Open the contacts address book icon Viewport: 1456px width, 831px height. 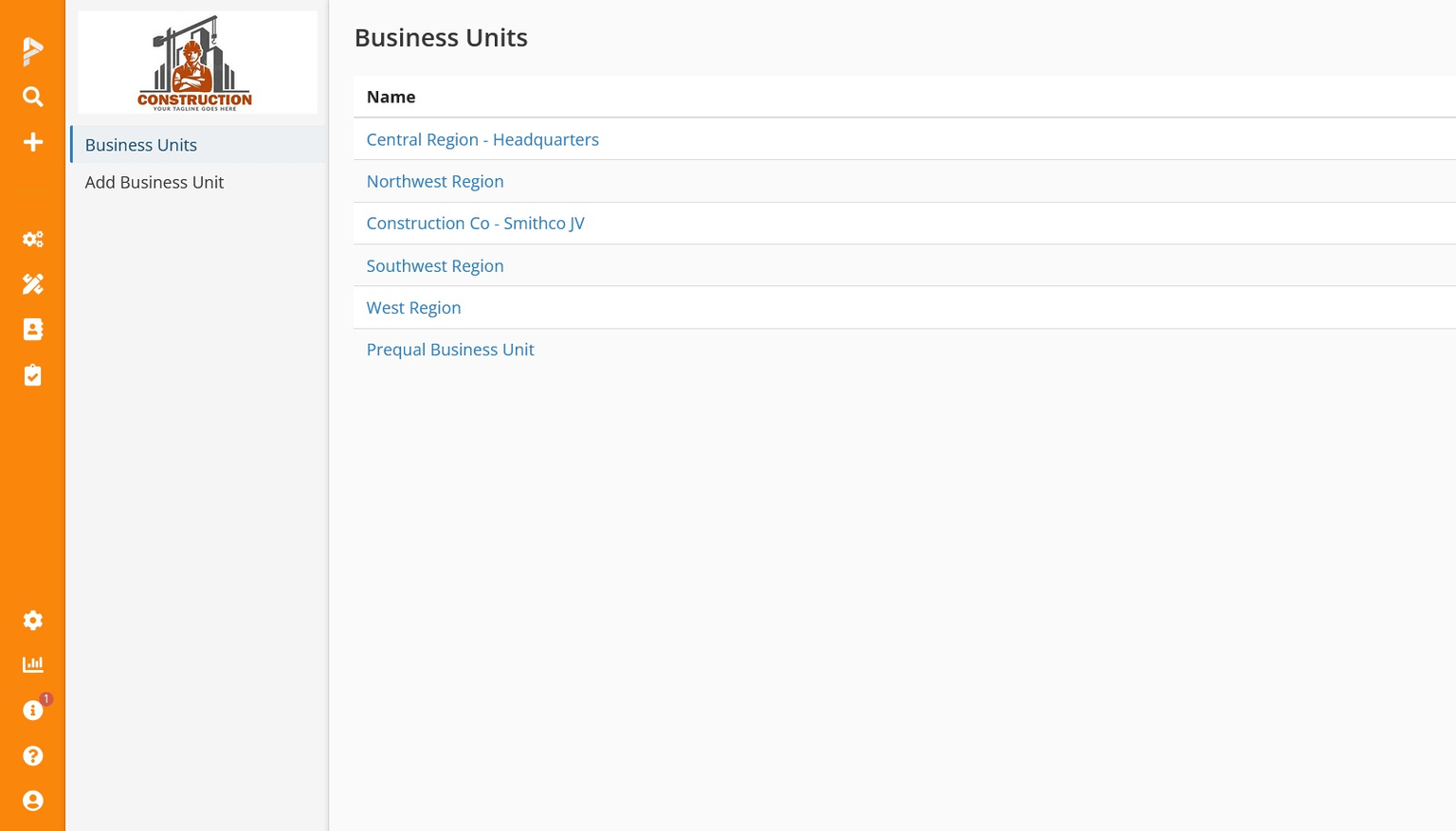(x=33, y=330)
